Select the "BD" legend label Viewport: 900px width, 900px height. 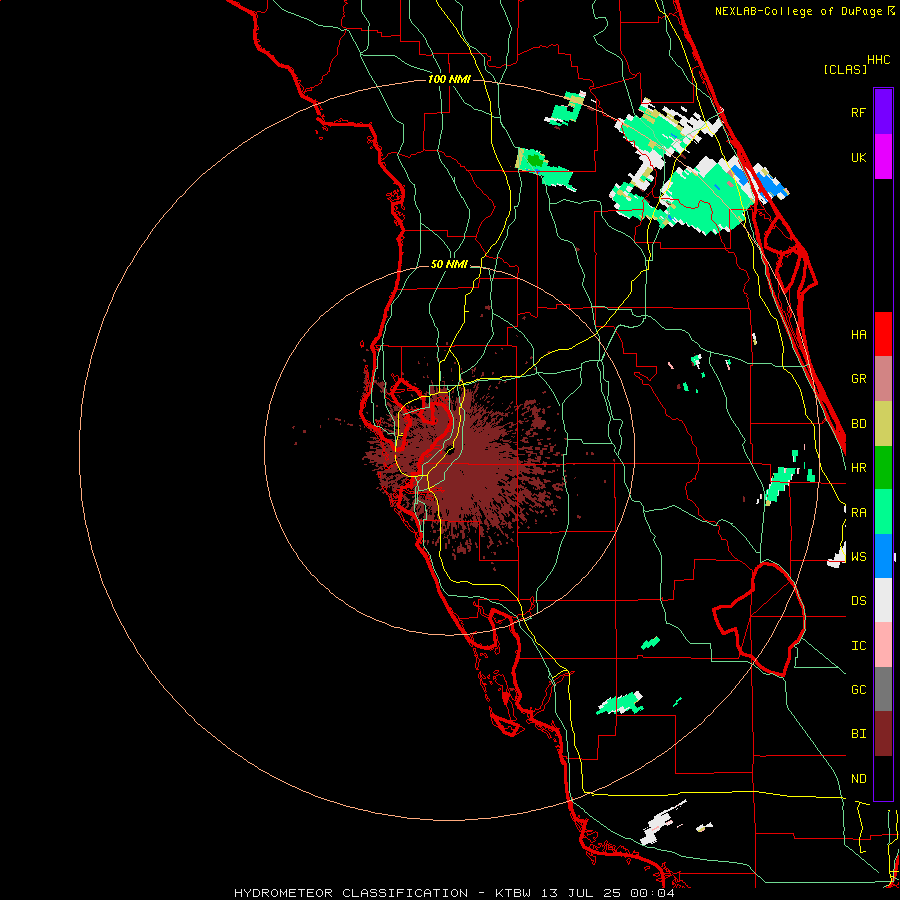858,424
